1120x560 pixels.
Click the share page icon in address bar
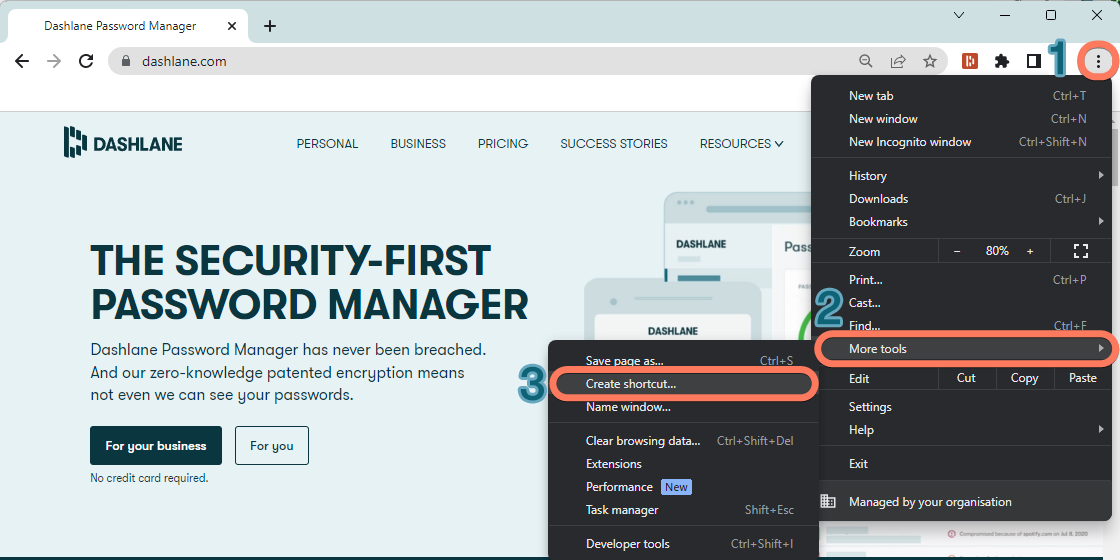pyautogui.click(x=898, y=61)
